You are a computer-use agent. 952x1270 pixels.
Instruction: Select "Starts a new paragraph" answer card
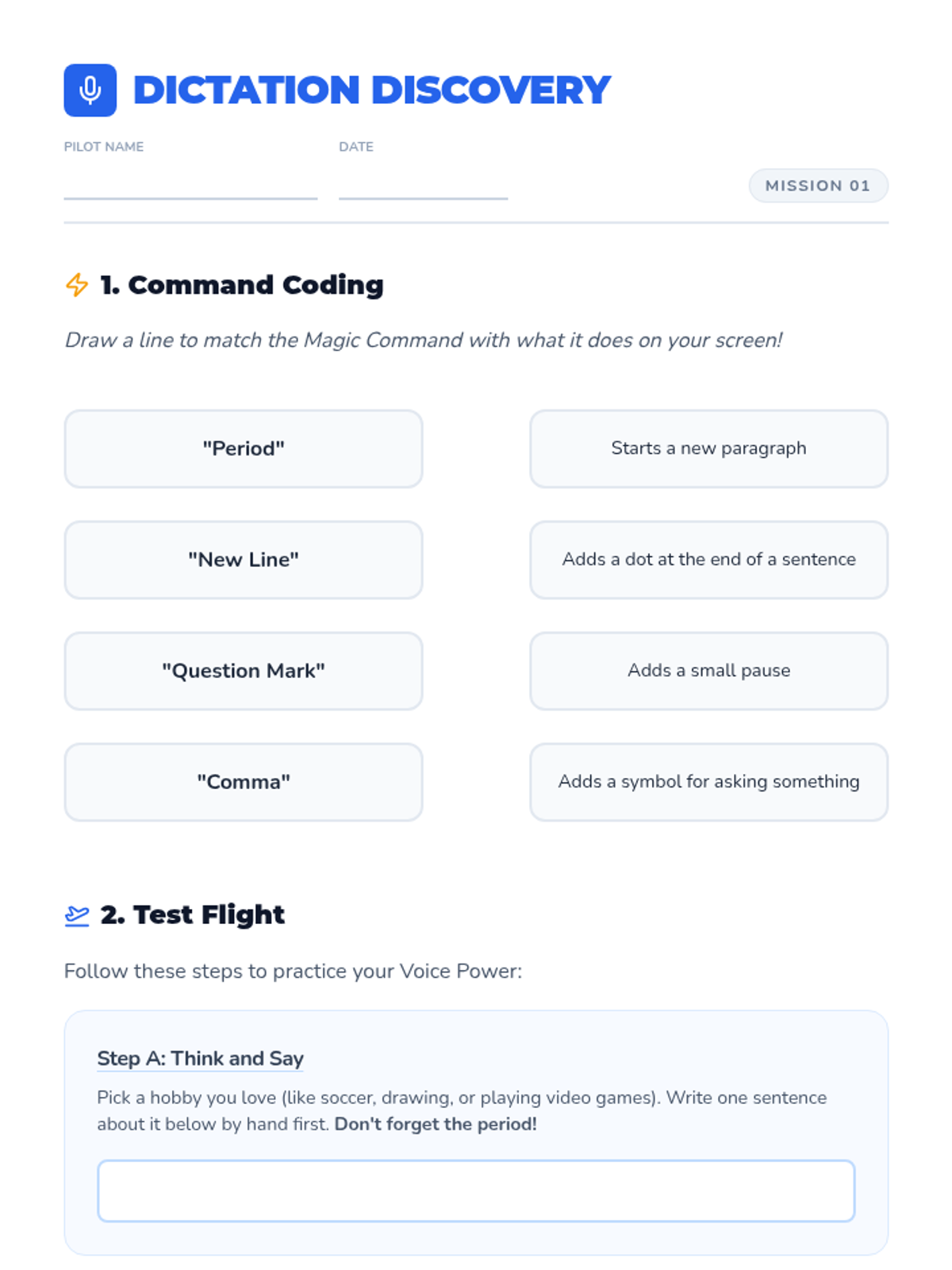pos(708,448)
